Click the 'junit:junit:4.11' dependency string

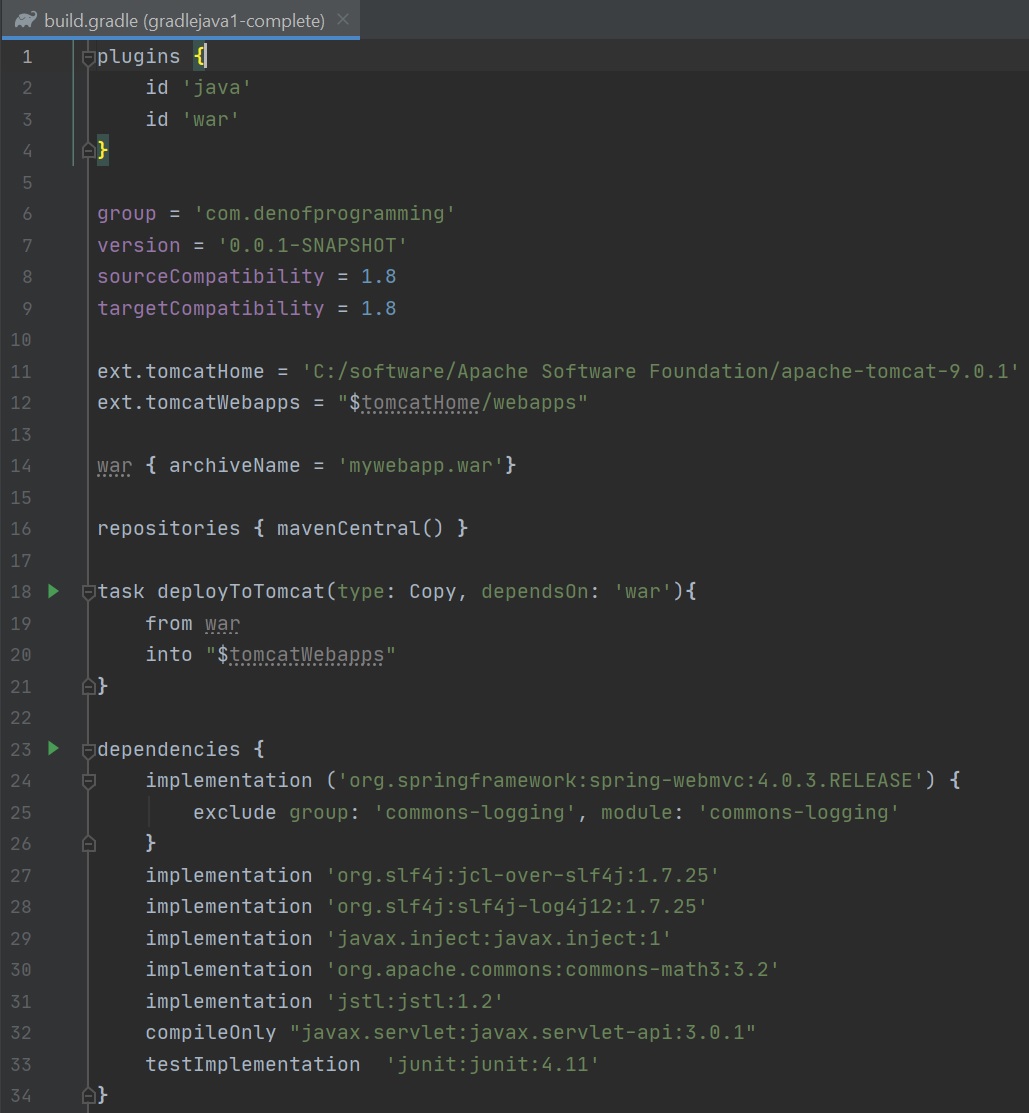click(493, 1064)
